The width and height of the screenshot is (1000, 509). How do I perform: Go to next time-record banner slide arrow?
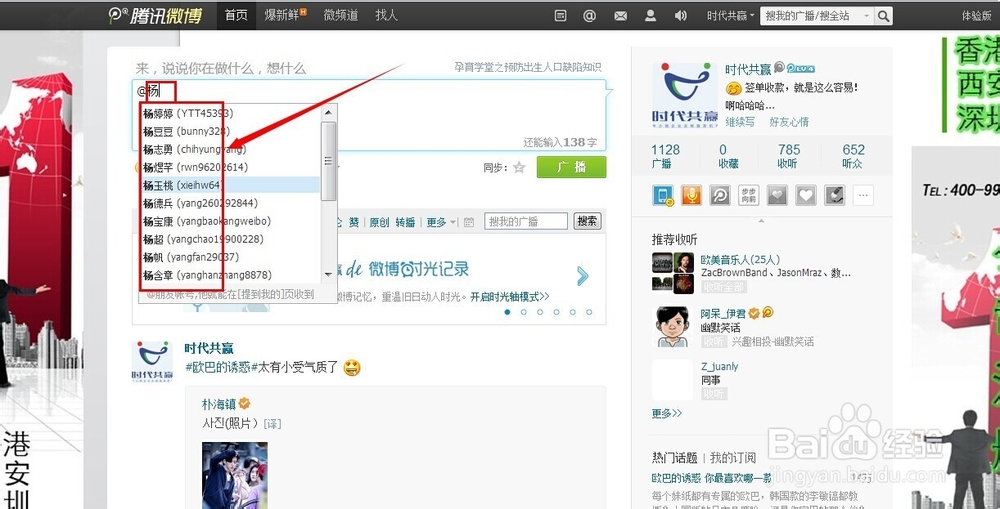pos(582,276)
